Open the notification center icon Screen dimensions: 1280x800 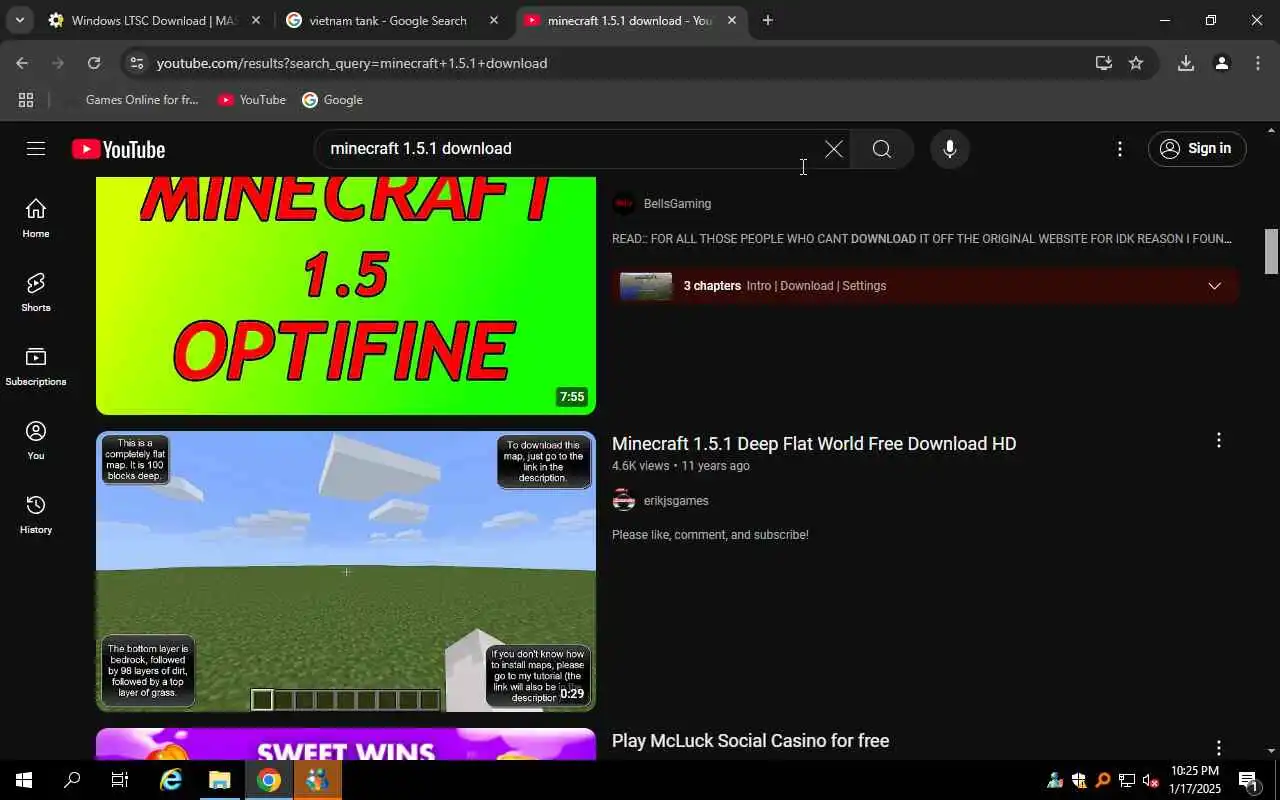[x=1249, y=780]
